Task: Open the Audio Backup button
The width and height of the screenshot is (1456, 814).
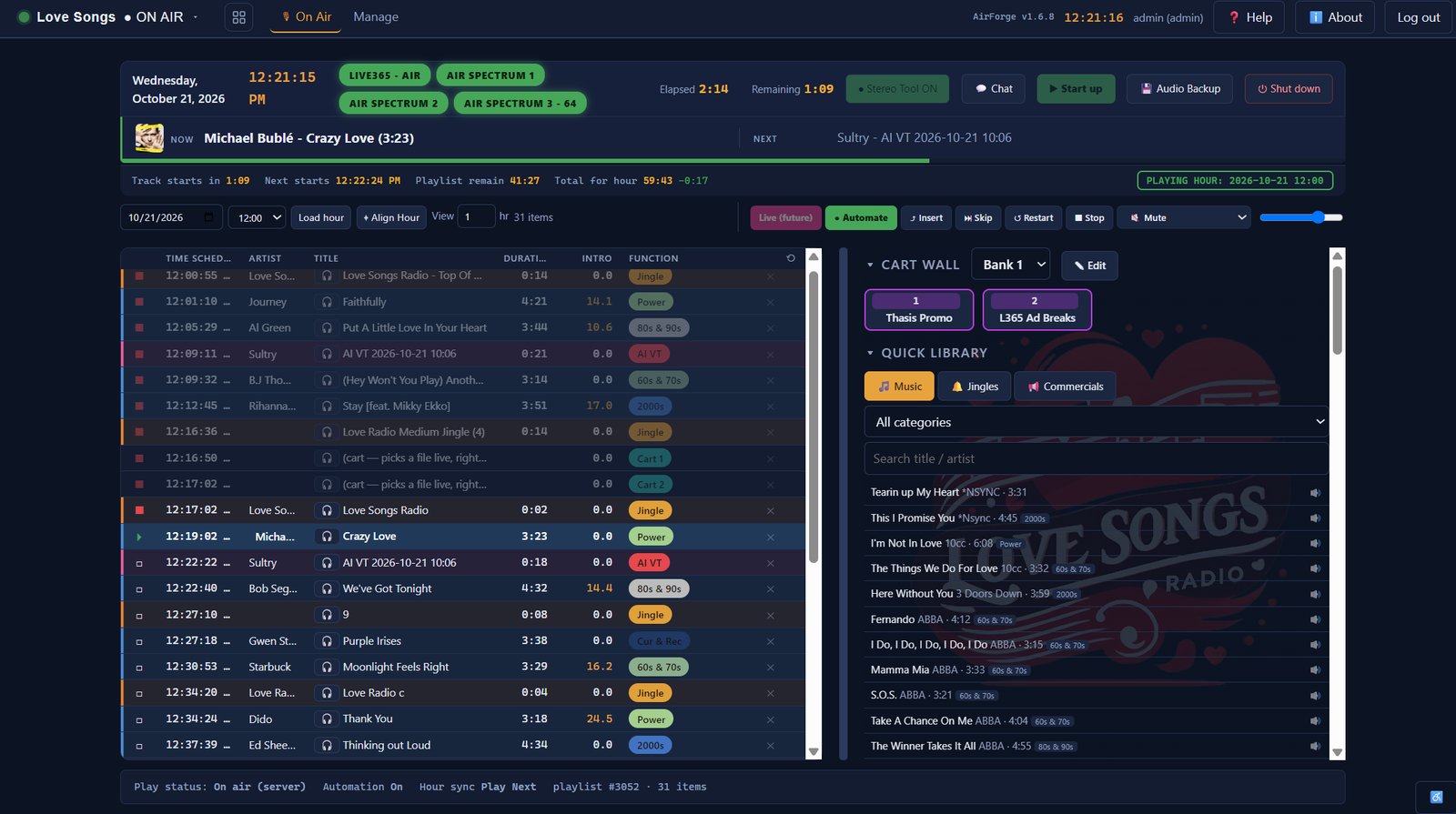Action: pyautogui.click(x=1180, y=89)
